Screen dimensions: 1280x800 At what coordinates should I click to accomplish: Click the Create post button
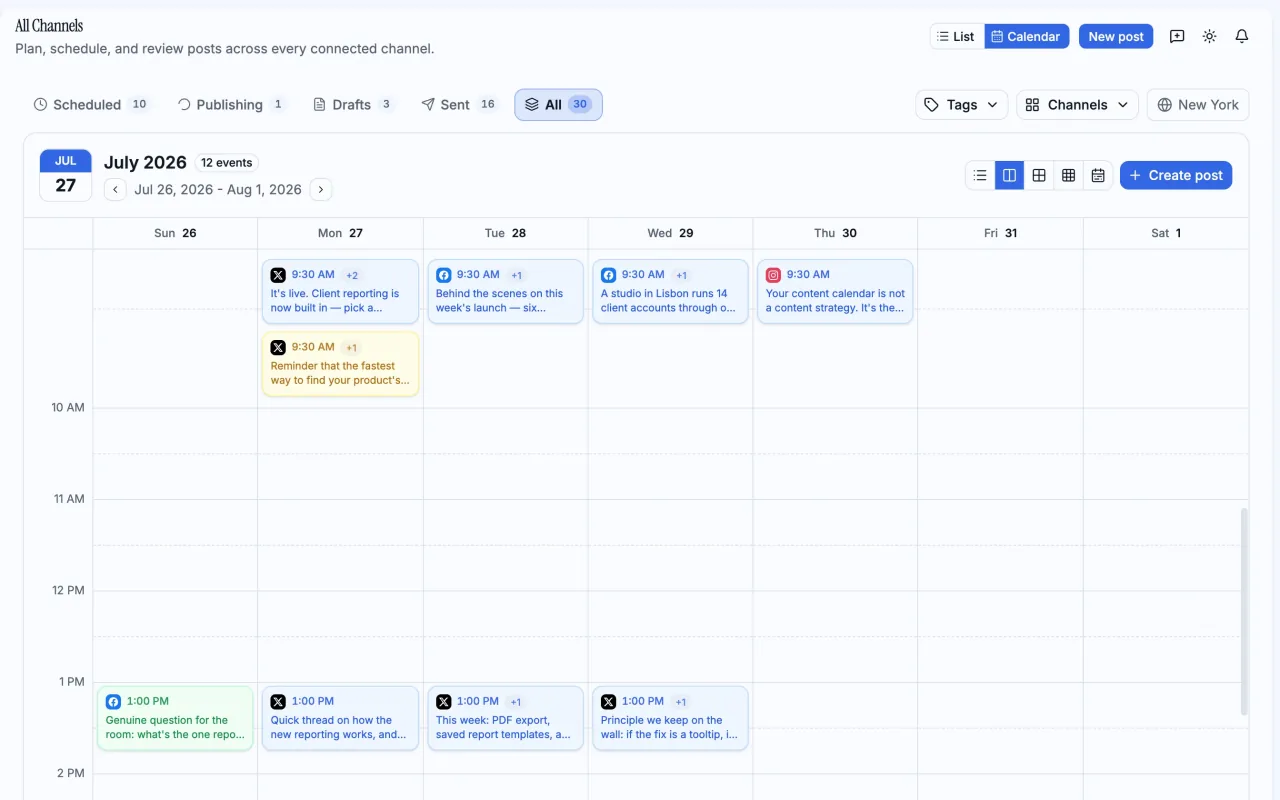[1176, 175]
